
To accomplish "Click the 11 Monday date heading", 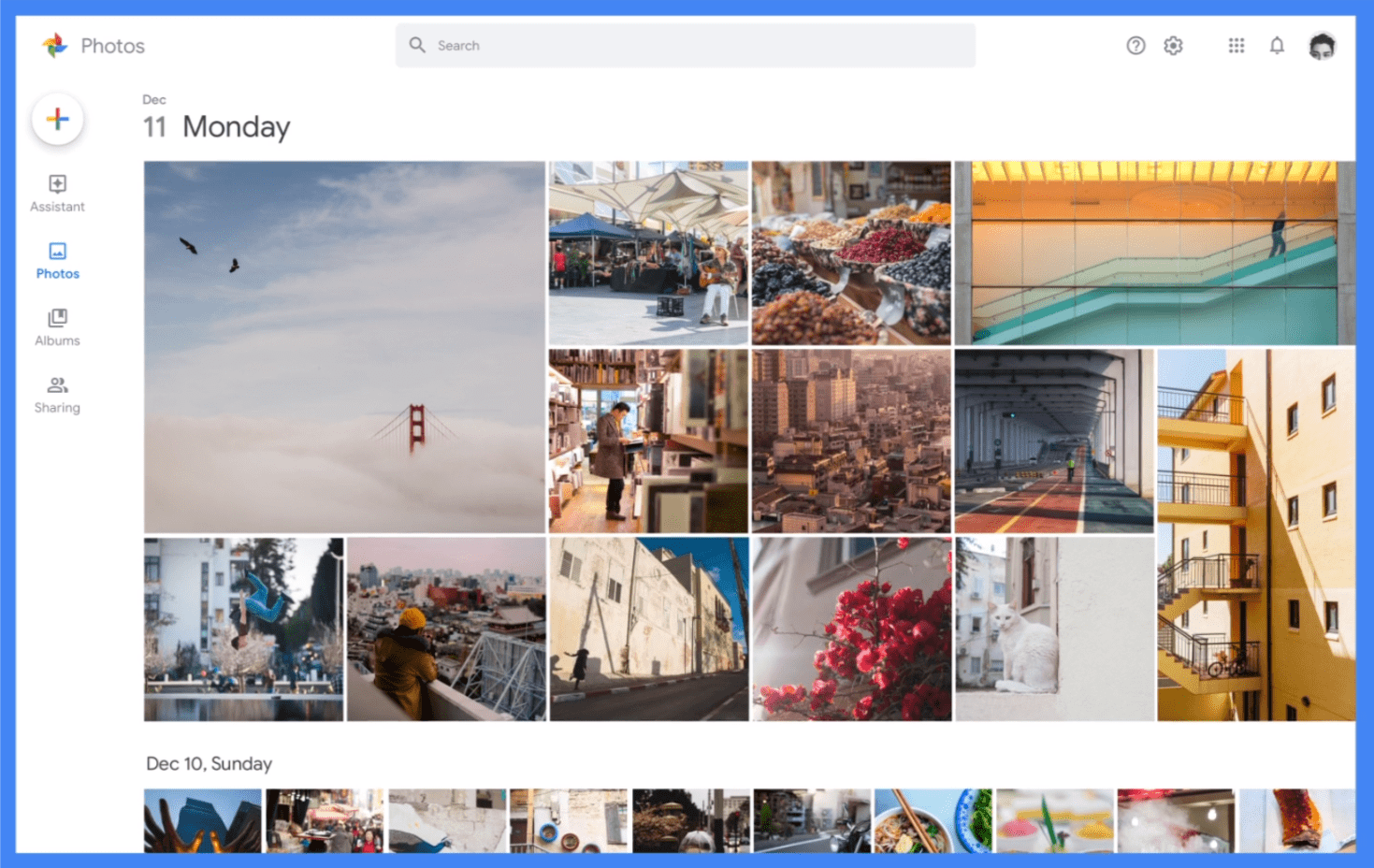I will [x=216, y=126].
